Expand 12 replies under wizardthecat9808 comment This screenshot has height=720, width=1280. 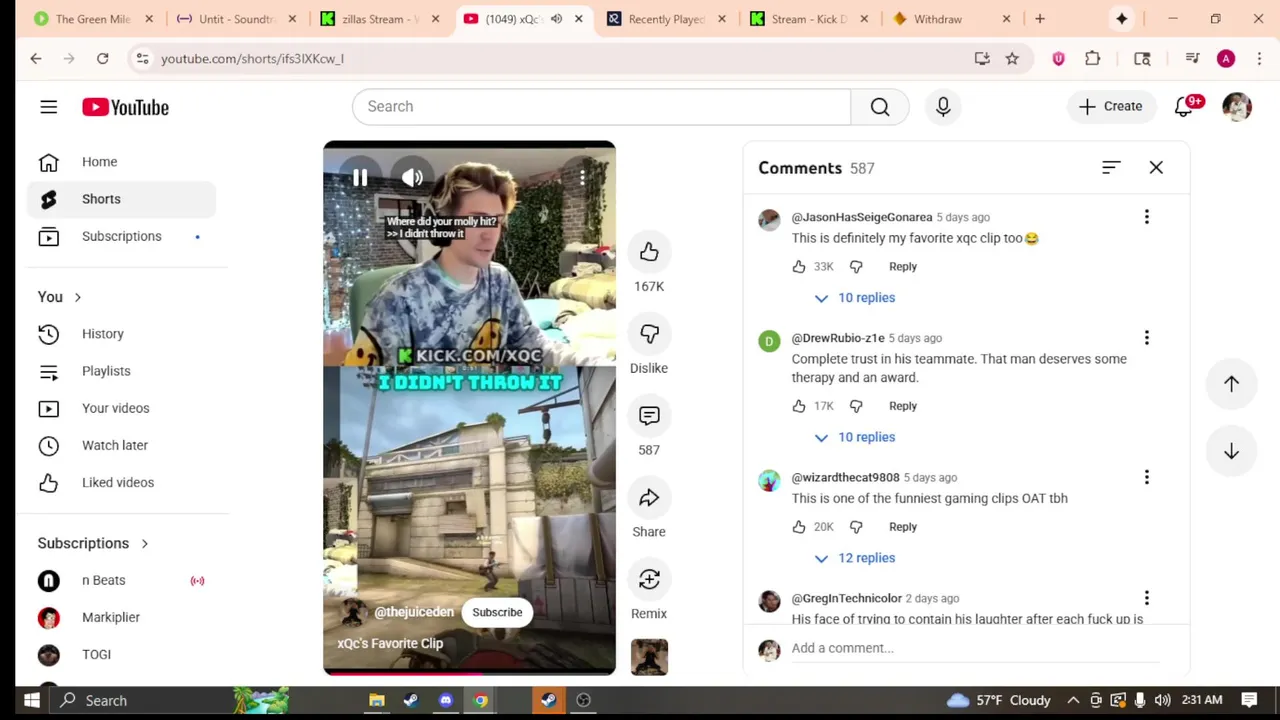point(856,558)
